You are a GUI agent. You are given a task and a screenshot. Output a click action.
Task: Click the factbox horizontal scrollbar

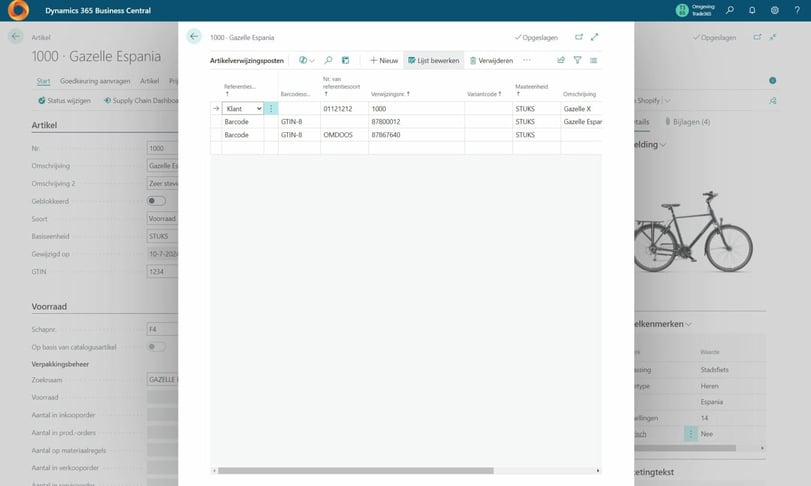pyautogui.click(x=685, y=448)
